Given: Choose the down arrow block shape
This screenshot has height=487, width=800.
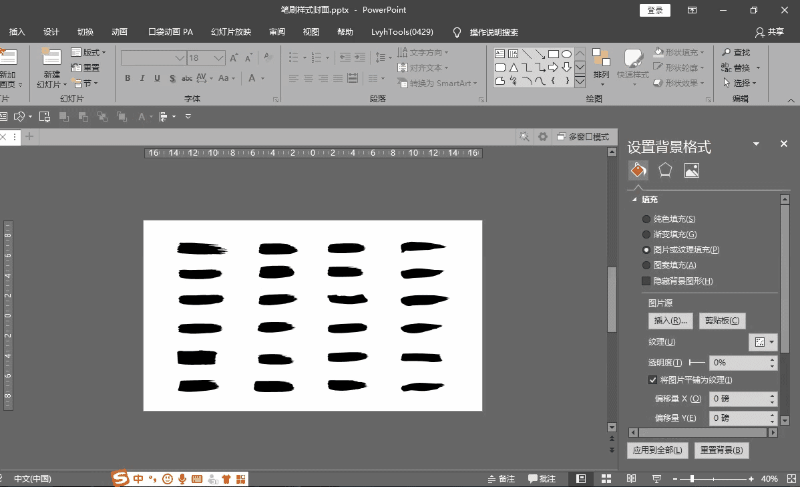Looking at the screenshot, I should click(x=566, y=67).
